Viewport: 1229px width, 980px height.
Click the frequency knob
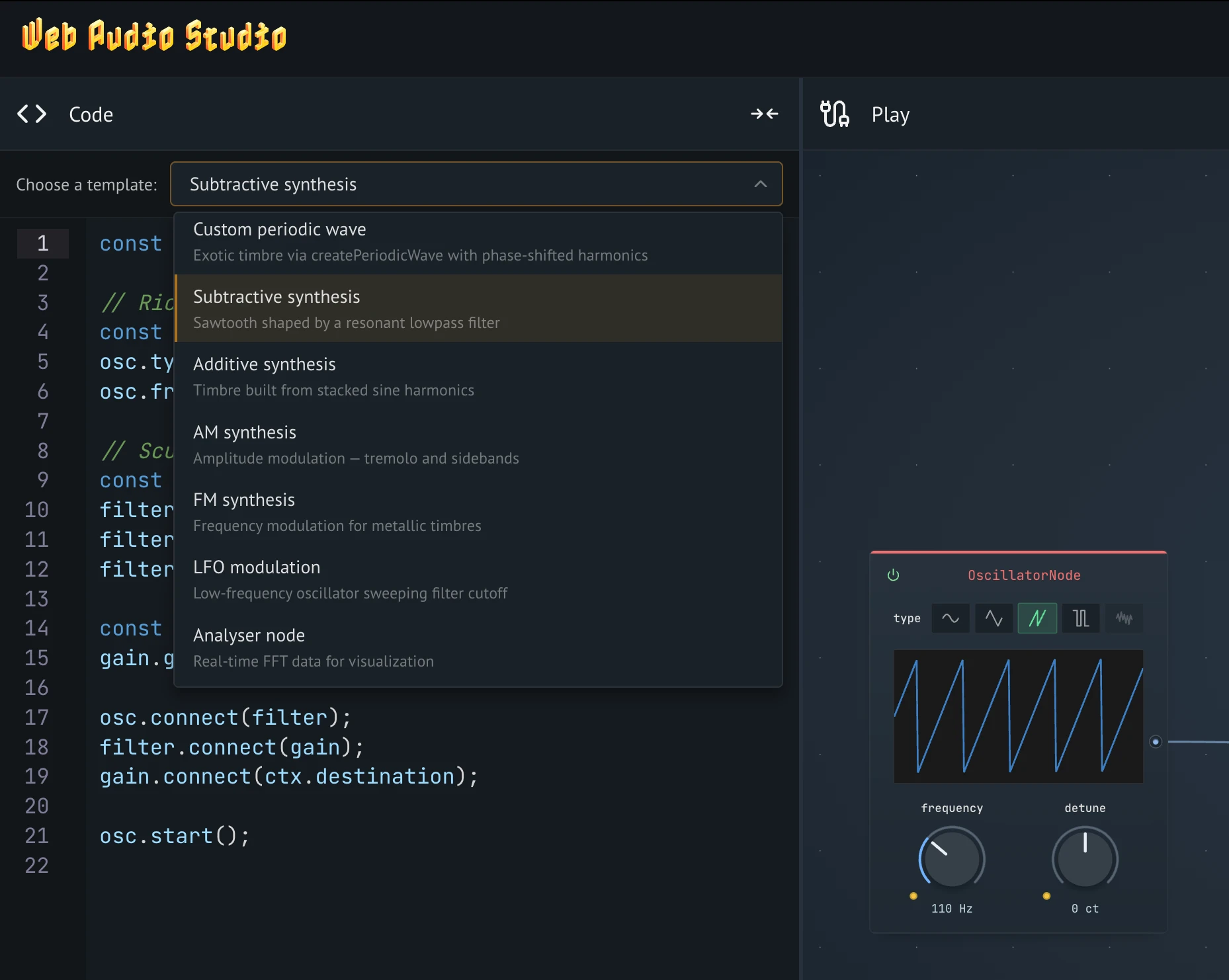pyautogui.click(x=952, y=858)
